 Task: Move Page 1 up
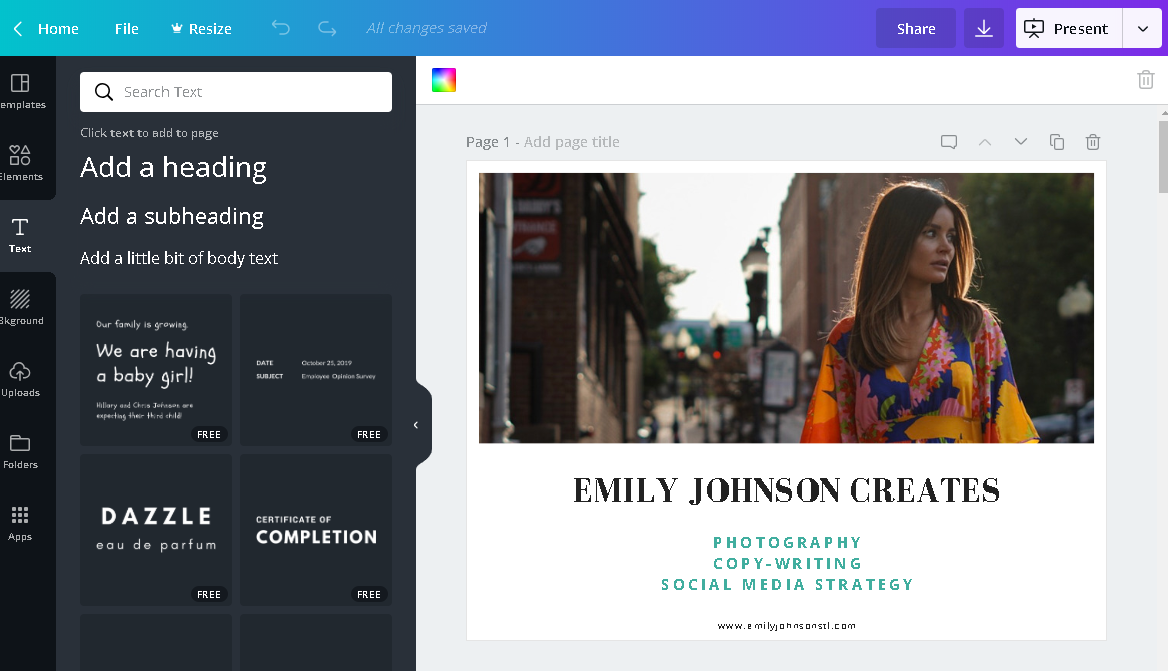coord(985,141)
